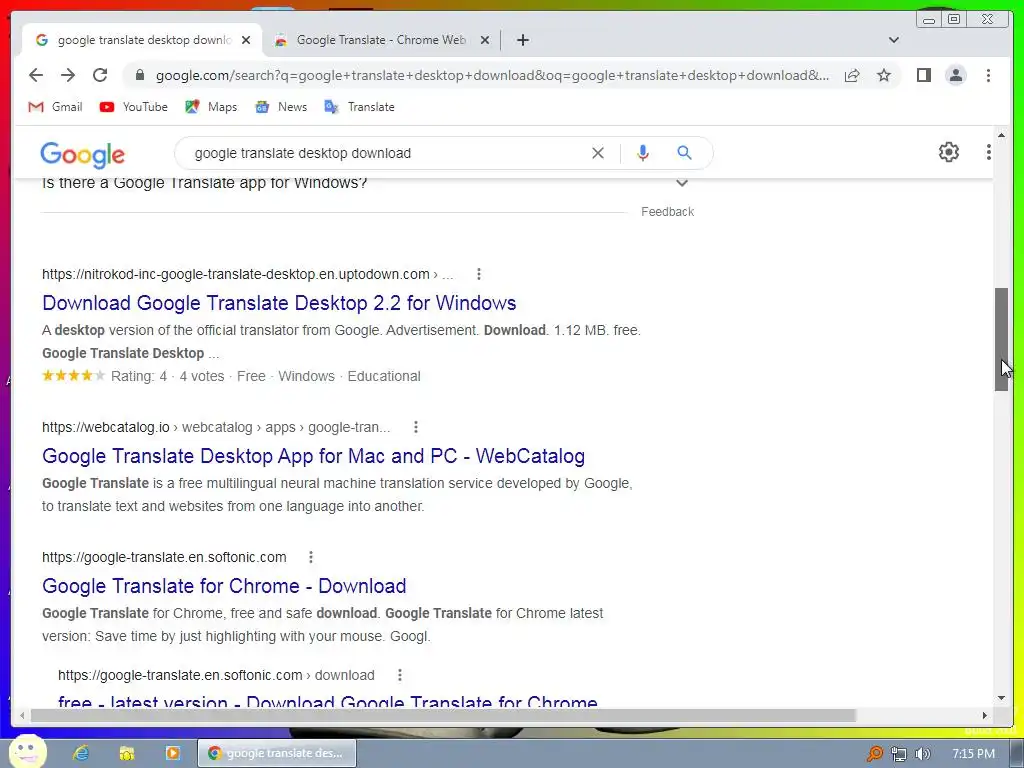Click the horizontal scroll left arrow
The image size is (1024, 768).
[22, 716]
